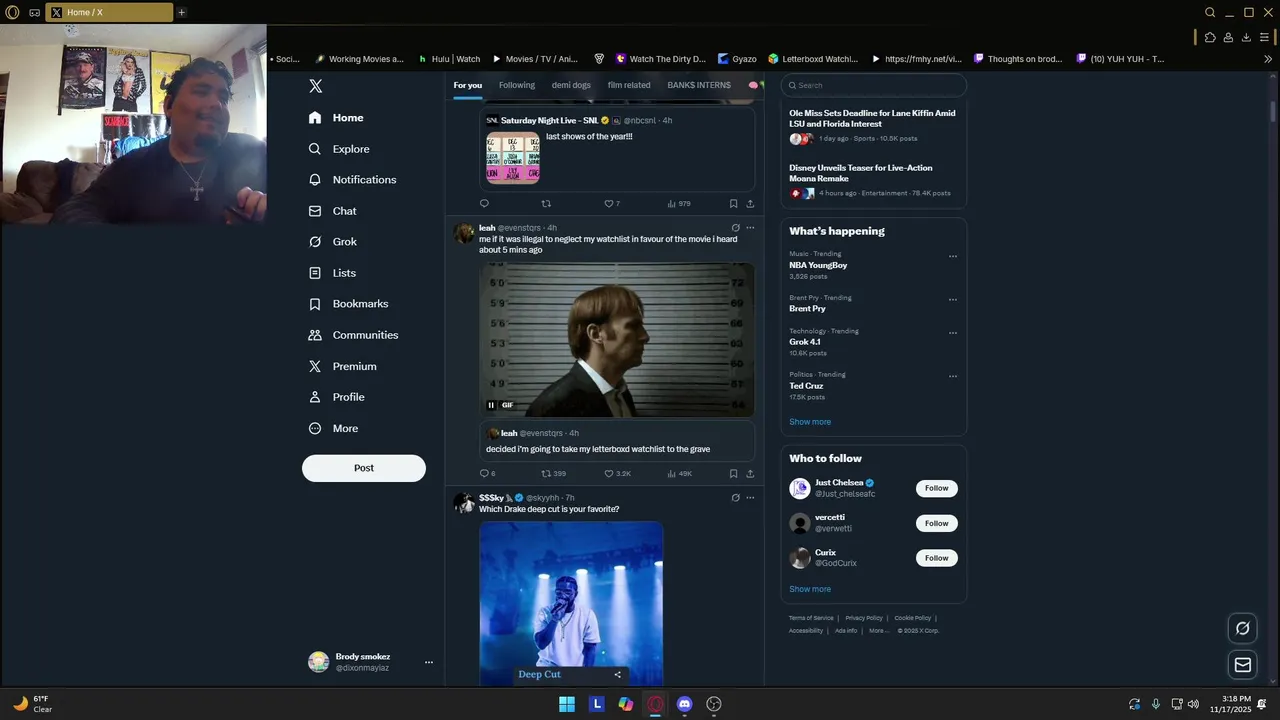Switch to the BANK$ INTERN$ tab
Image resolution: width=1280 pixels, height=720 pixels.
699,85
